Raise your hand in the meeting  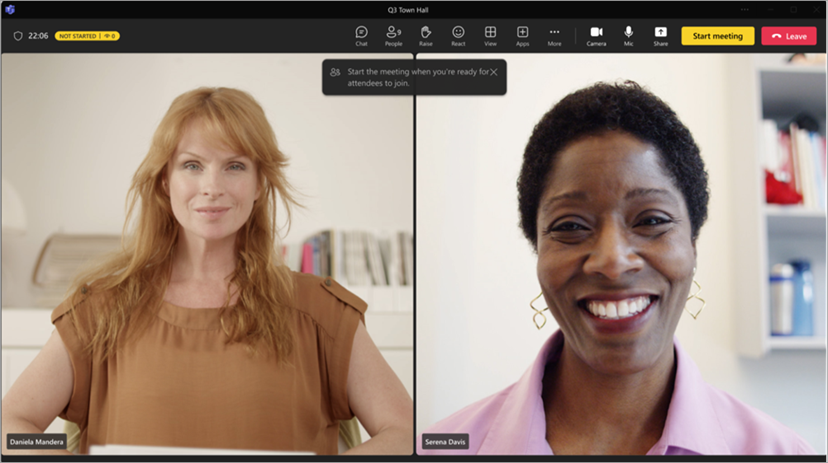[426, 35]
